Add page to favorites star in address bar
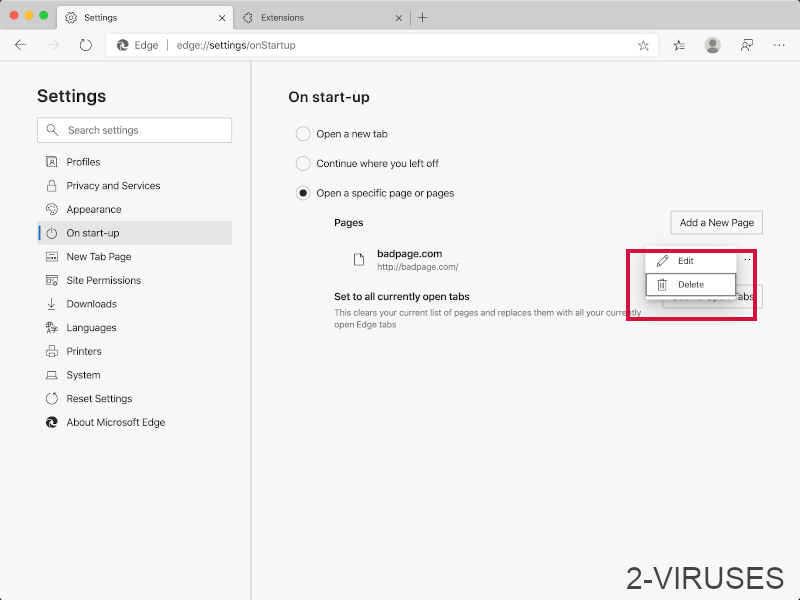This screenshot has height=600, width=800. point(643,45)
